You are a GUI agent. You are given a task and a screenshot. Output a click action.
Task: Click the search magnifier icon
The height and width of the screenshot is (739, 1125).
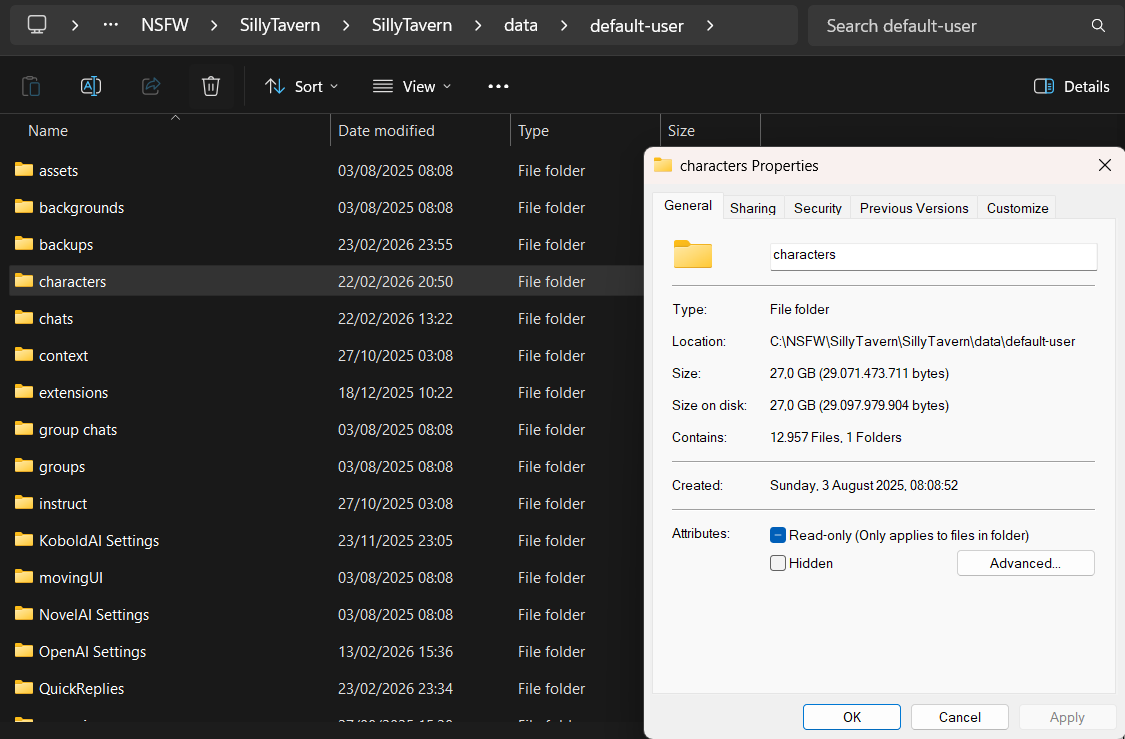tap(1098, 26)
